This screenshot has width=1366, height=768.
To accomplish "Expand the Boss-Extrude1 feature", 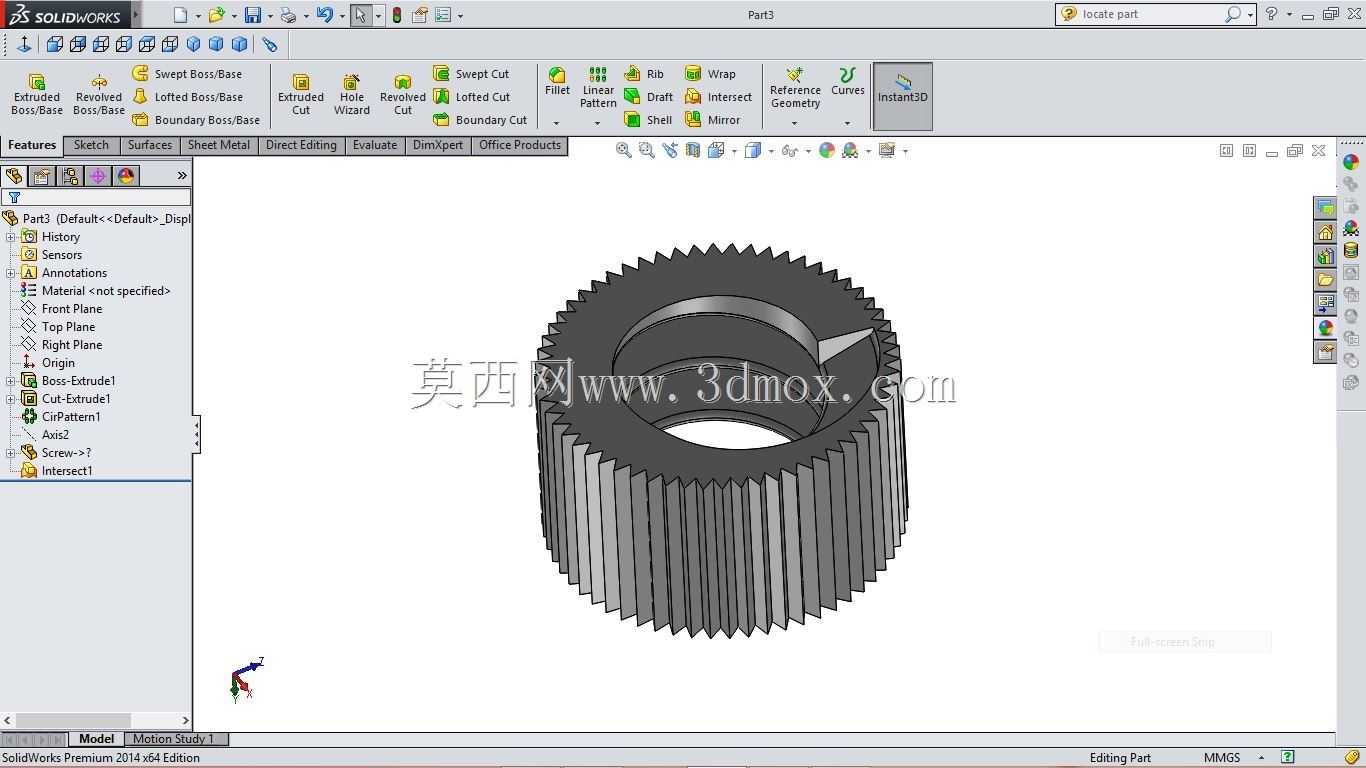I will pos(11,381).
